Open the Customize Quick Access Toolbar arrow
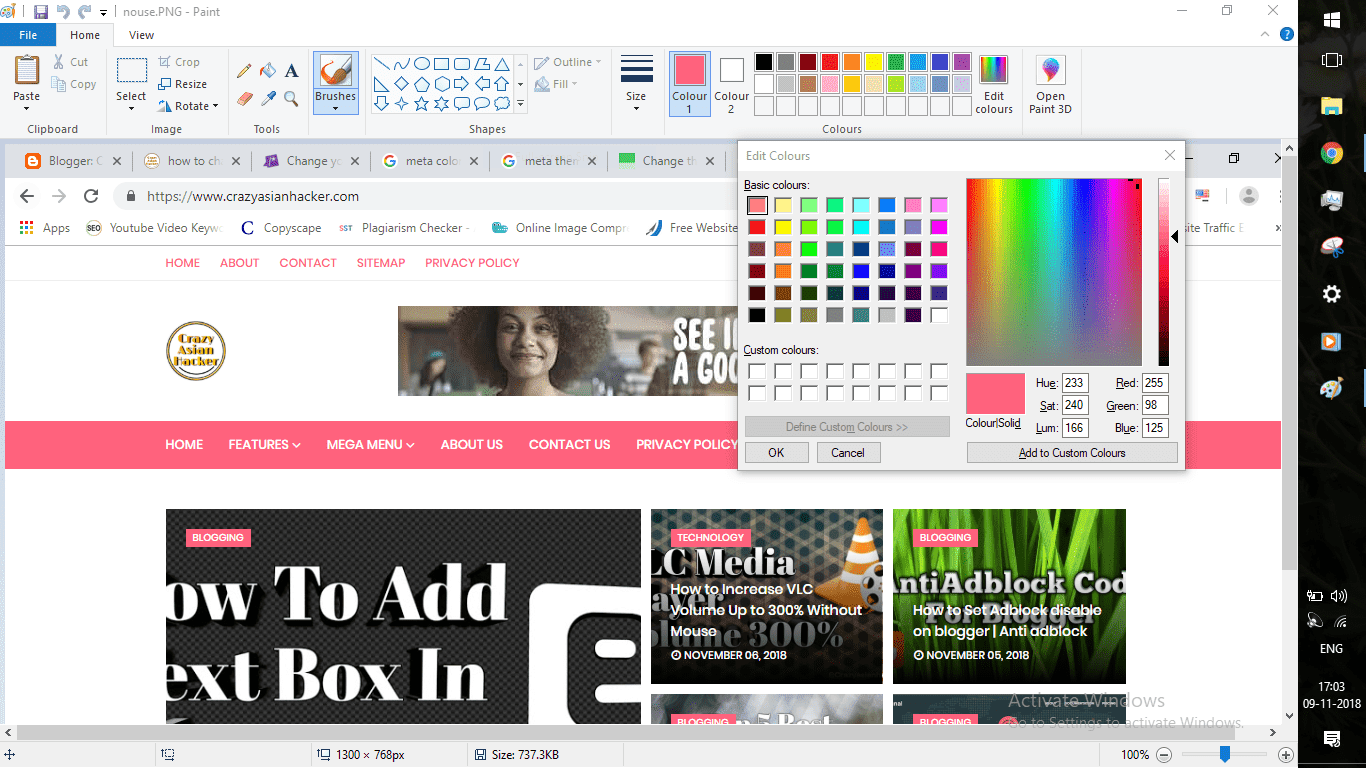The height and width of the screenshot is (768, 1366). click(103, 13)
